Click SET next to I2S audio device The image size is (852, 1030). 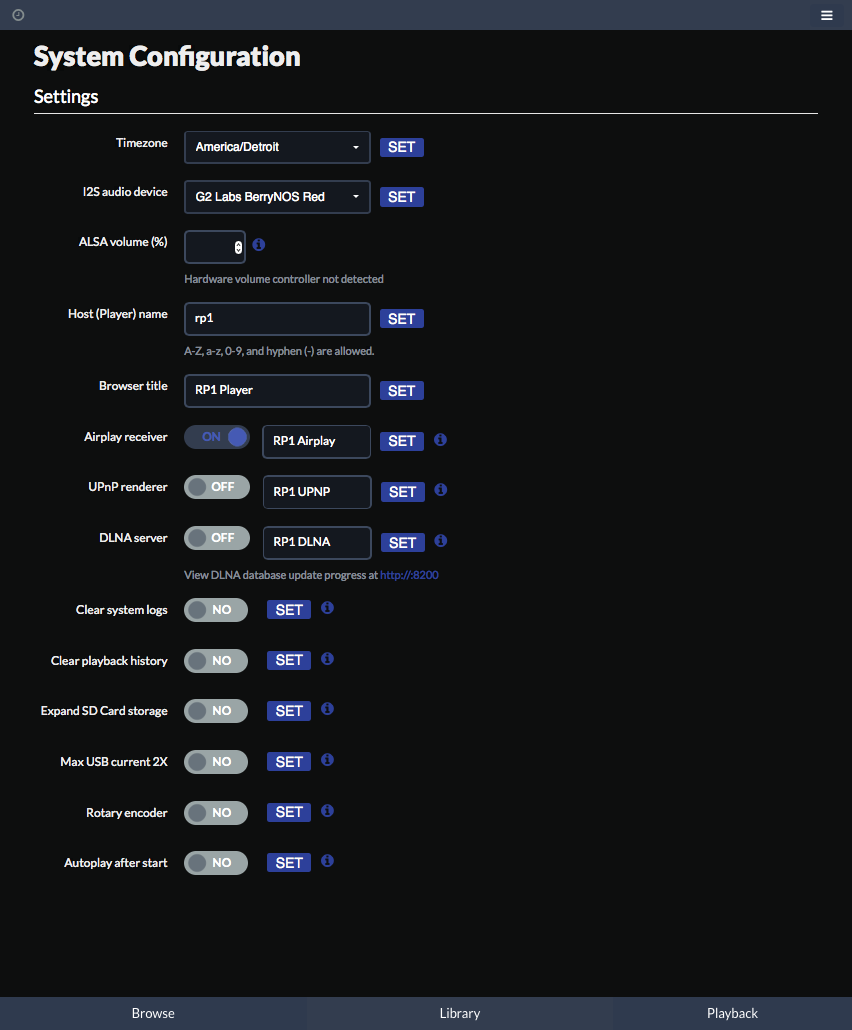click(x=401, y=197)
